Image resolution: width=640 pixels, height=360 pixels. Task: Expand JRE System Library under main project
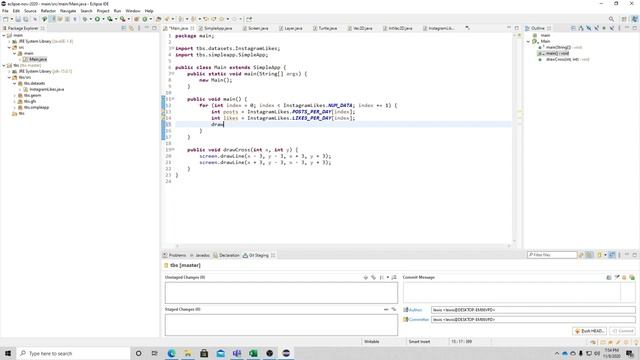pyautogui.click(x=9, y=41)
